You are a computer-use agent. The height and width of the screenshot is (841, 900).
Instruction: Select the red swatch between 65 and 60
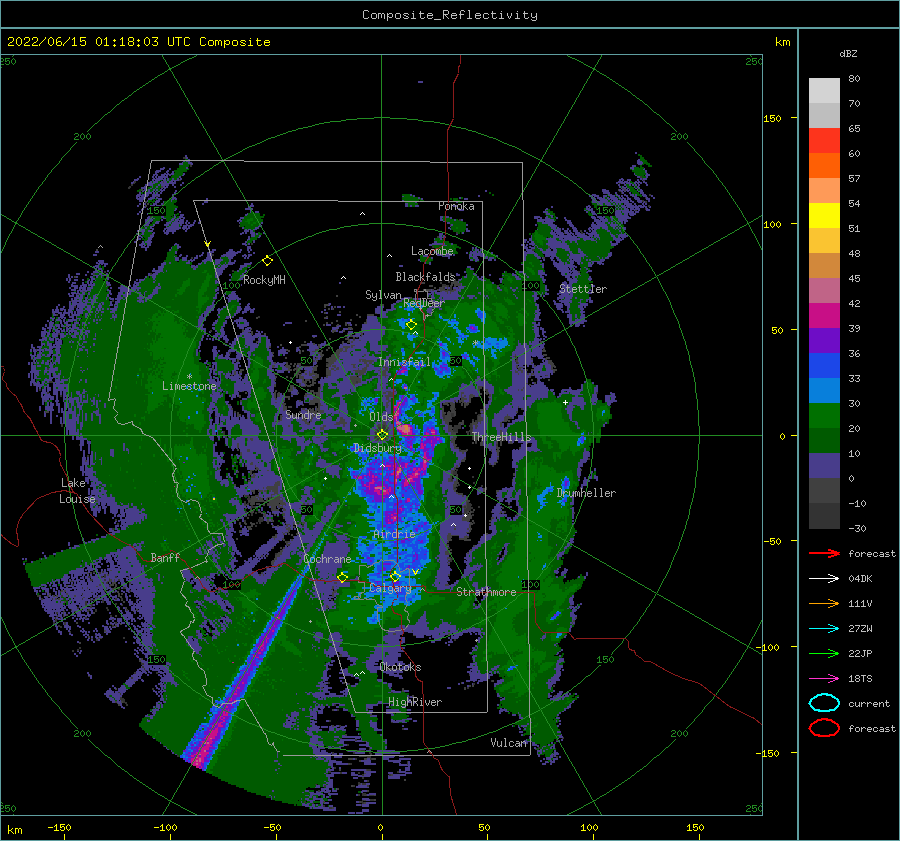point(824,141)
